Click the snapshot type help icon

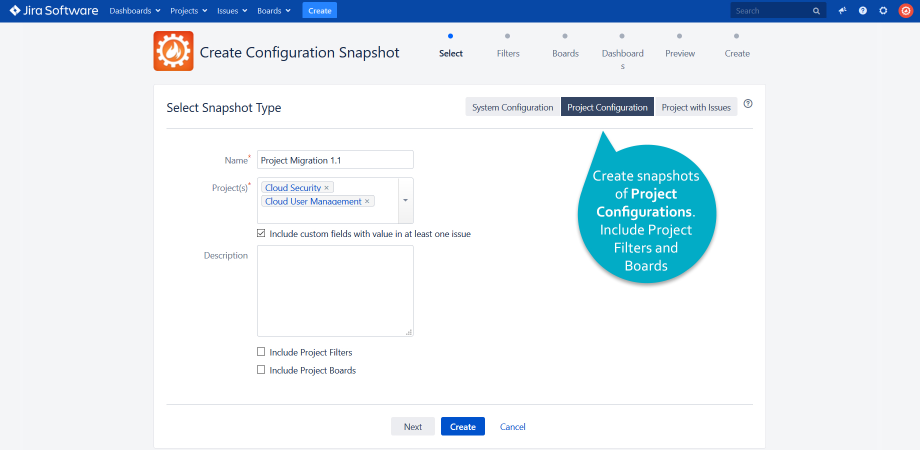pos(748,104)
